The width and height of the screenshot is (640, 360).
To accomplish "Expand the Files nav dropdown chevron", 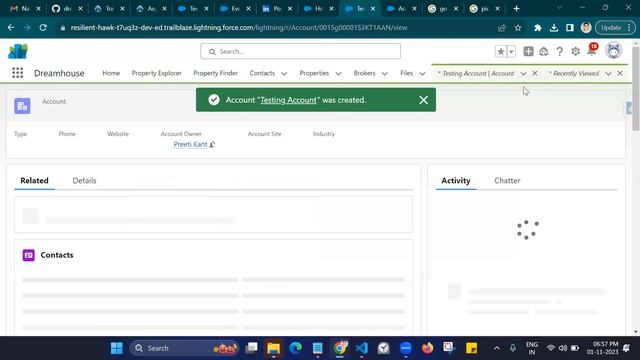I will click(x=422, y=73).
